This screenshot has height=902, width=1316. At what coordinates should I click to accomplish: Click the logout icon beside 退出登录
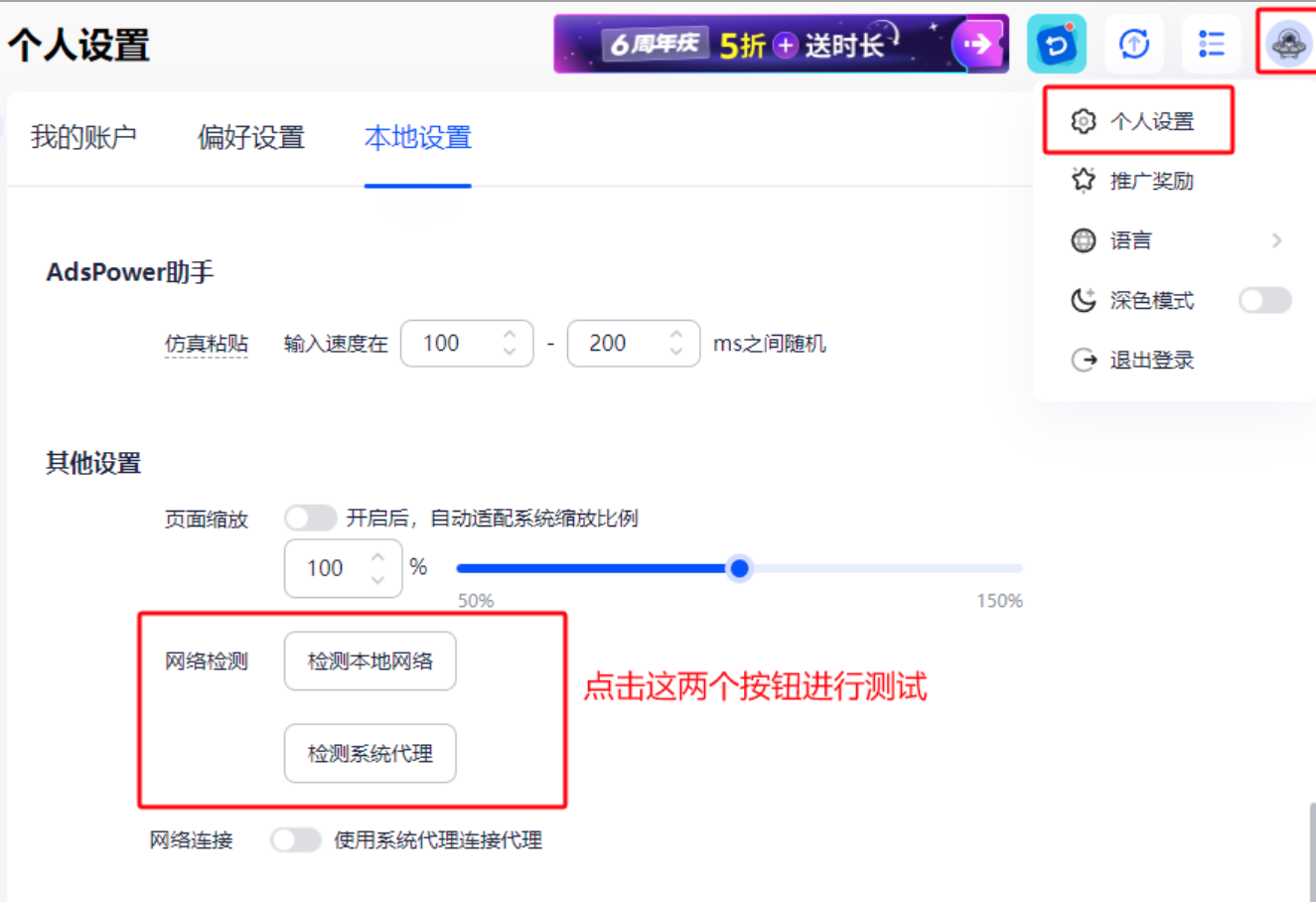(x=1085, y=360)
